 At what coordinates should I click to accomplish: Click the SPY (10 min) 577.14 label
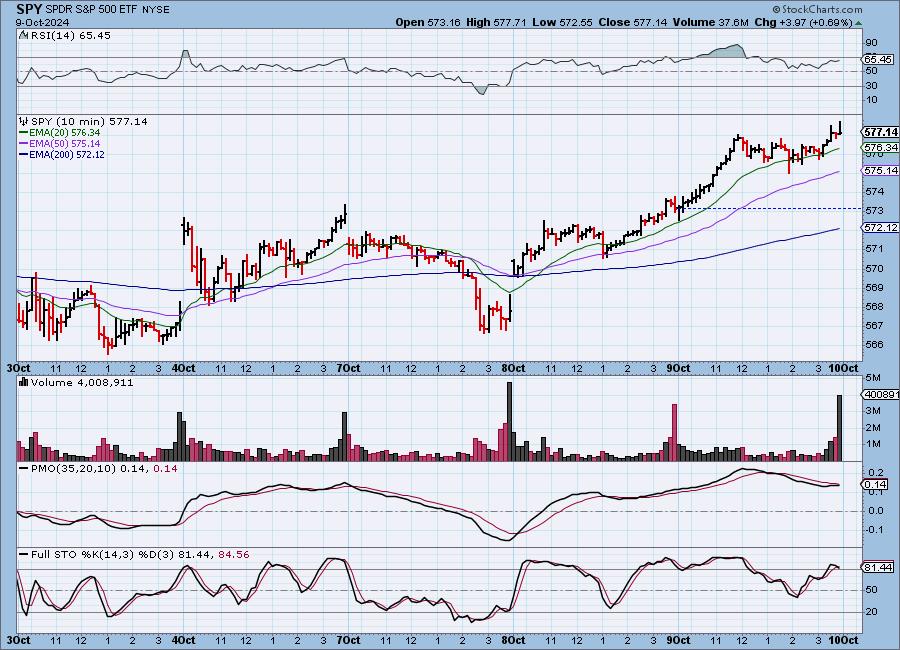(89, 121)
